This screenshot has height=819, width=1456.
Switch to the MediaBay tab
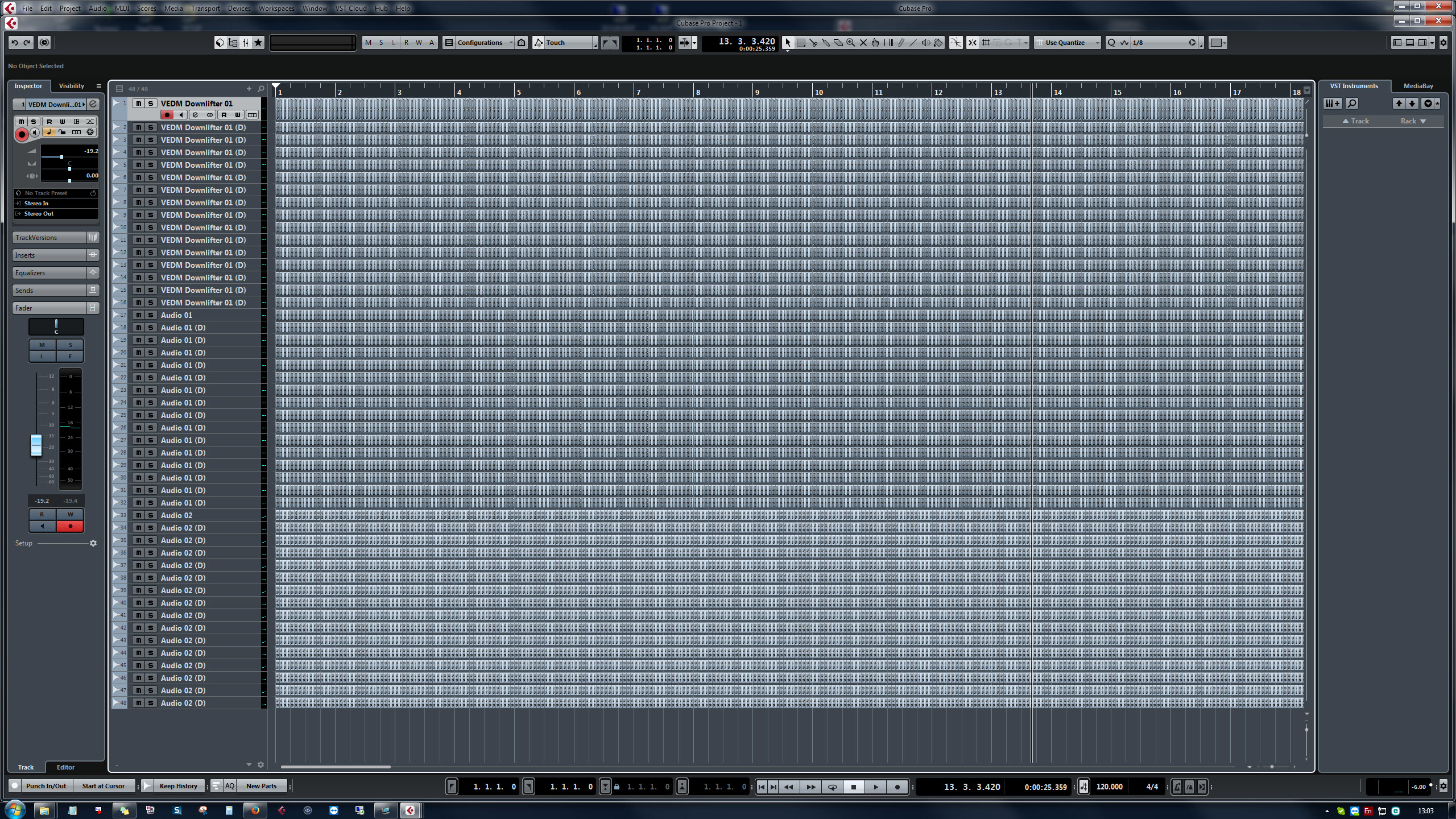point(1418,86)
